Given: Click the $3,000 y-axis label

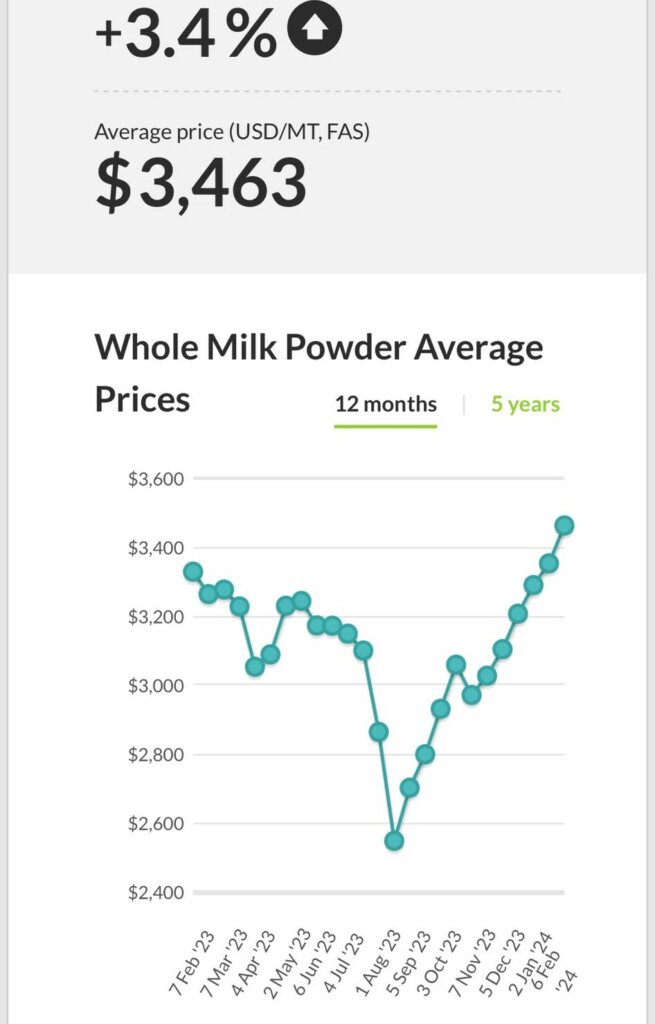Looking at the screenshot, I should click(x=155, y=685).
